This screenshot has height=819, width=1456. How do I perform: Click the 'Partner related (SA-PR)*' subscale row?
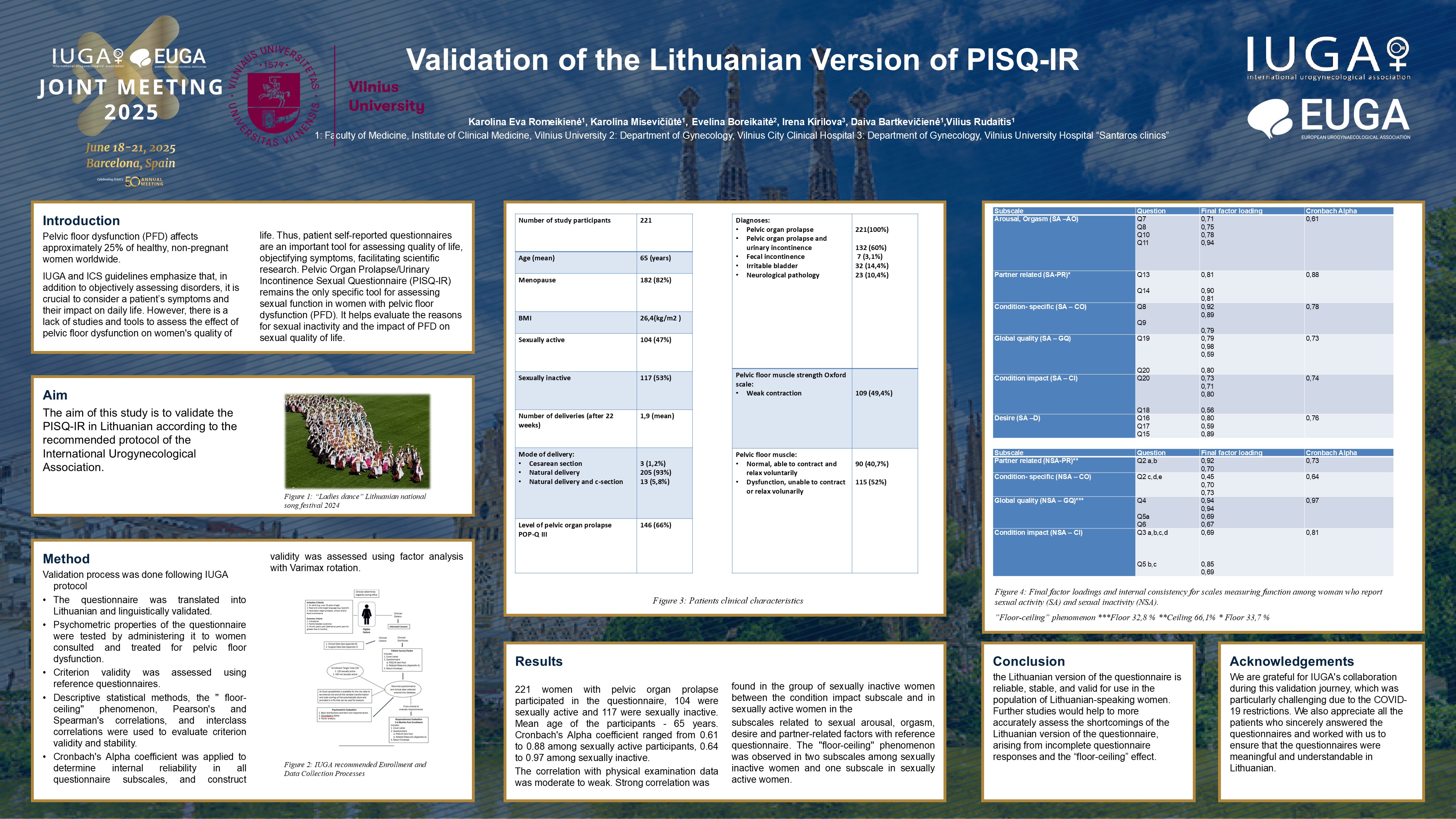[x=1192, y=287]
